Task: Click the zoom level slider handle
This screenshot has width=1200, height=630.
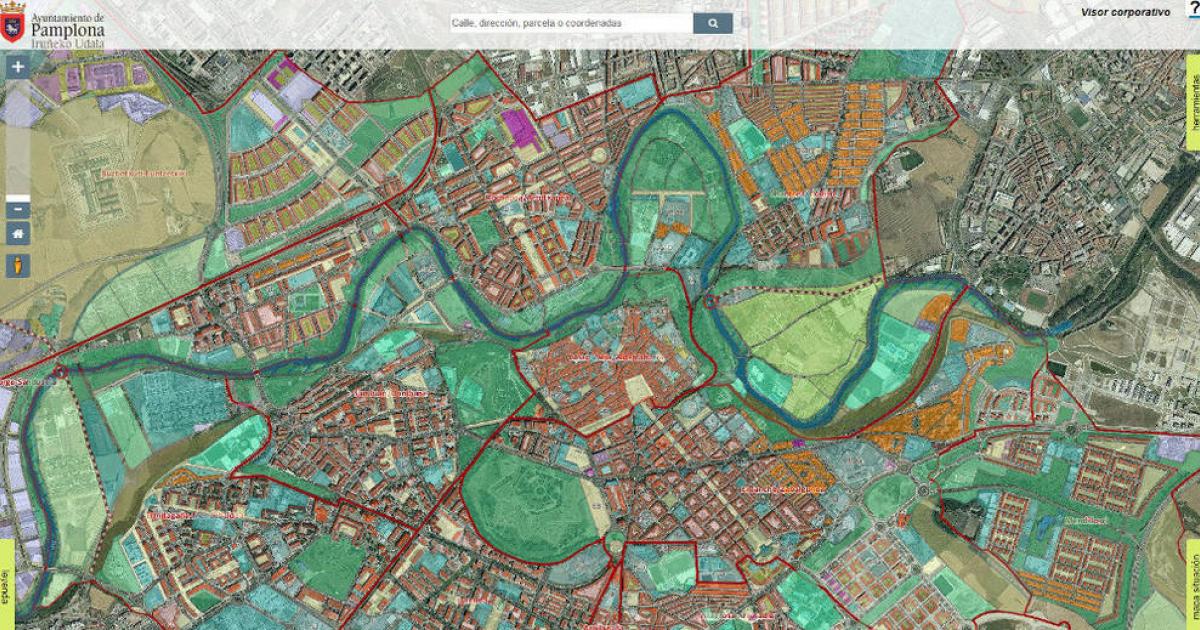Action: 18,197
